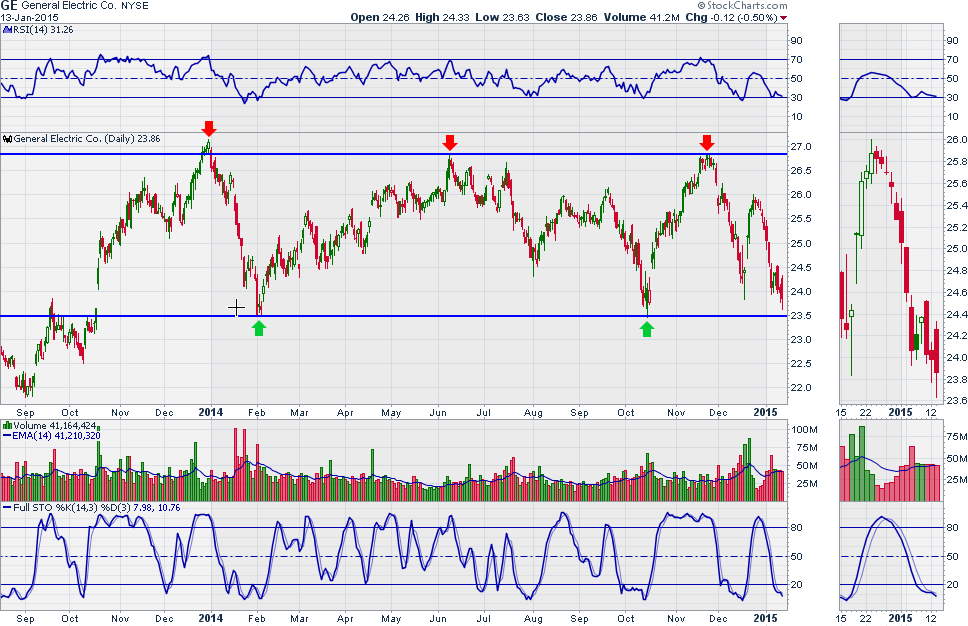Click the candlestick icon before General Electric Co. (Daily)

[x=7, y=139]
